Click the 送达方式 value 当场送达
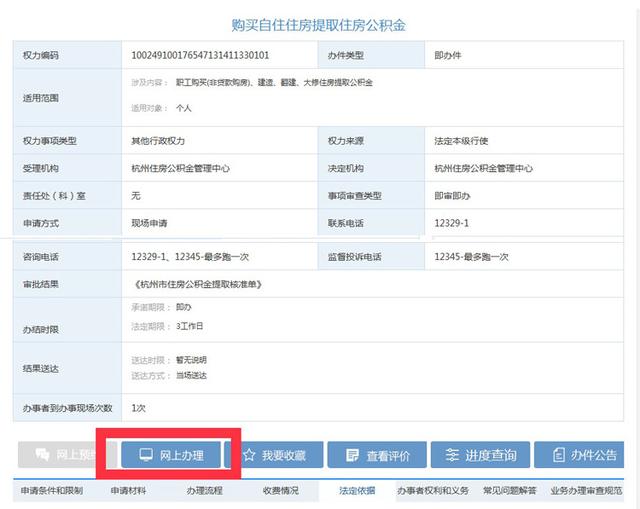Screen dimensions: 640x509 point(191,376)
